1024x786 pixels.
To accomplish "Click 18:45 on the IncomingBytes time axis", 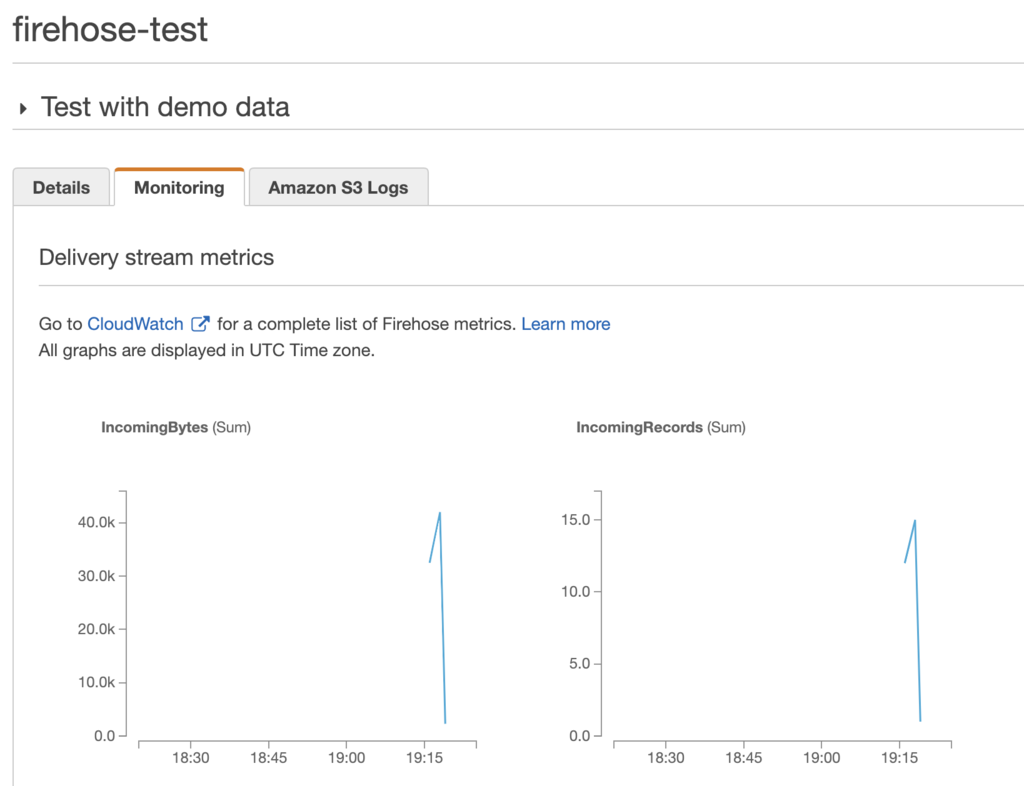I will [268, 758].
